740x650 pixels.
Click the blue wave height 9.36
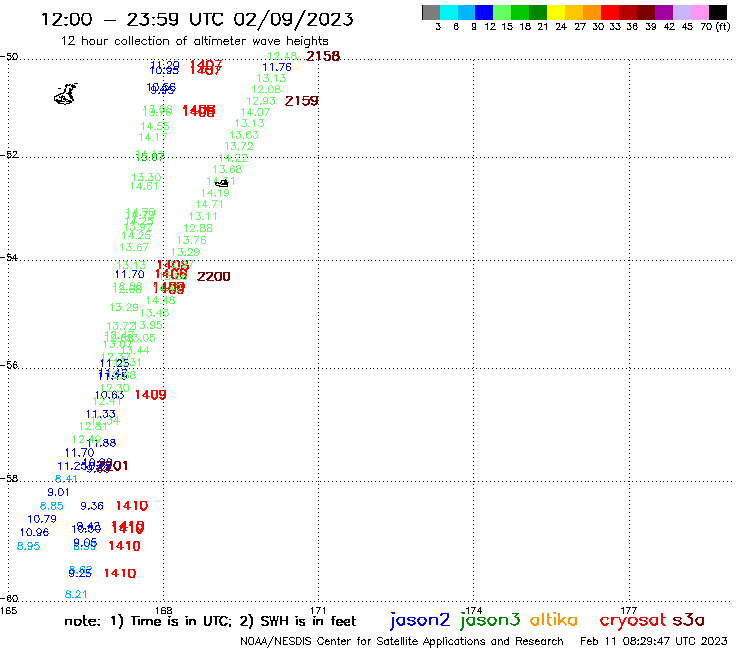click(92, 506)
